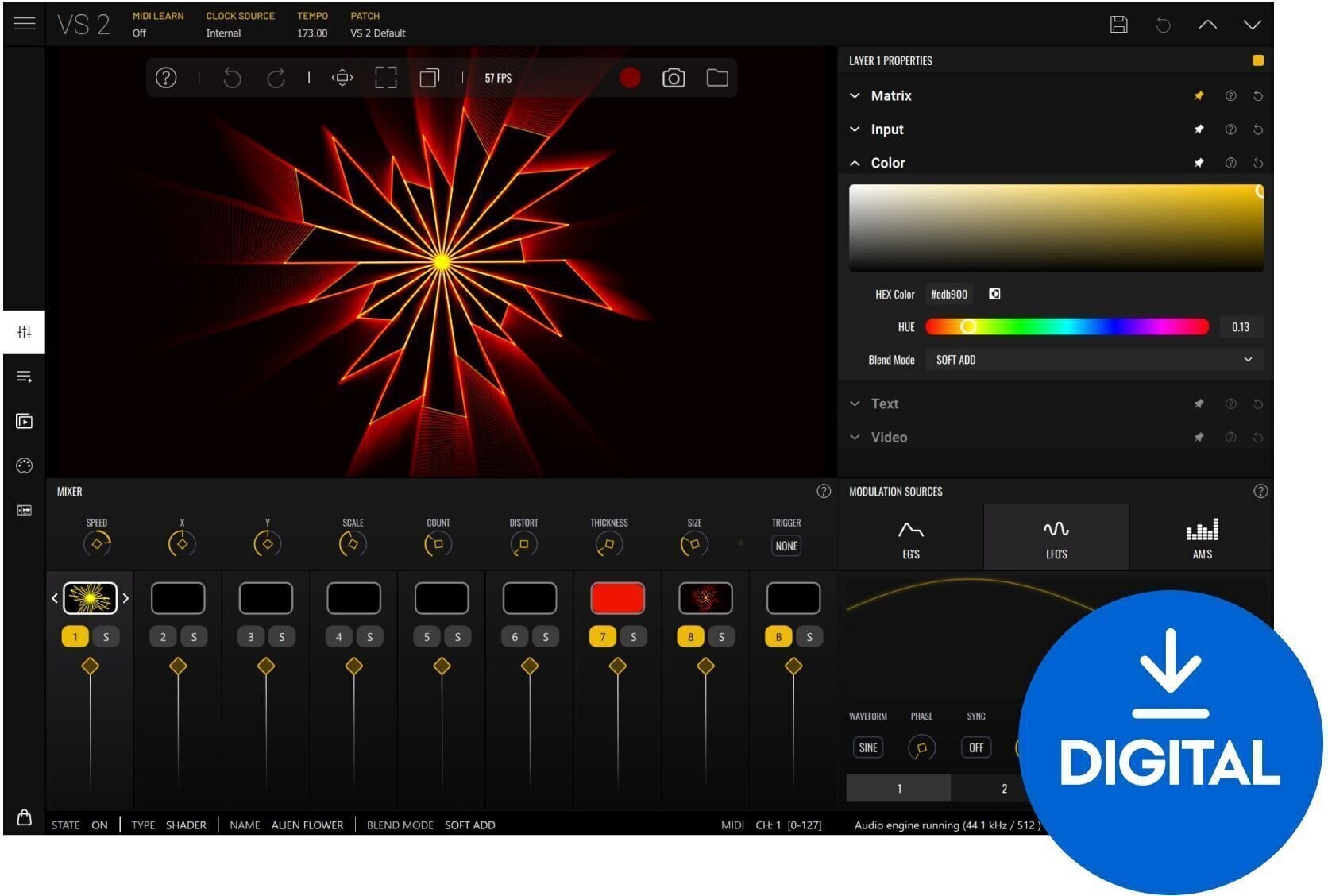Image resolution: width=1328 pixels, height=896 pixels.
Task: Click the TRIGGER NONE button
Action: [786, 546]
